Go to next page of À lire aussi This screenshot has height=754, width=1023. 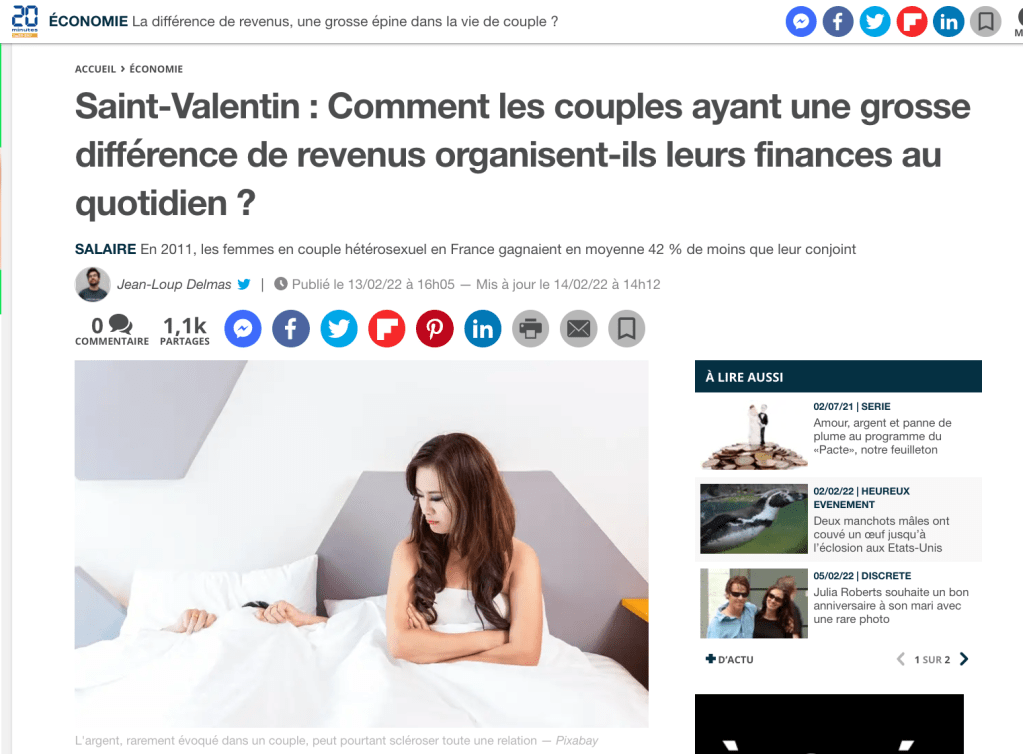(964, 659)
